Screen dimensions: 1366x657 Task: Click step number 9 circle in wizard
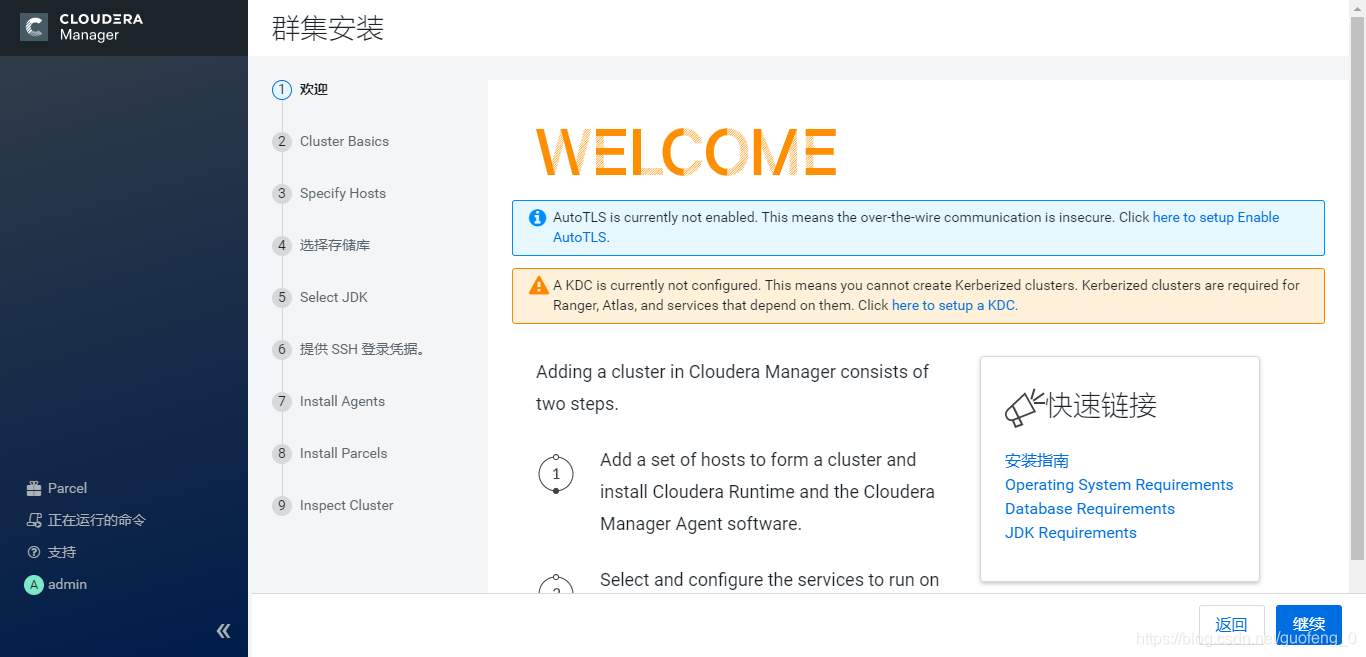(282, 506)
